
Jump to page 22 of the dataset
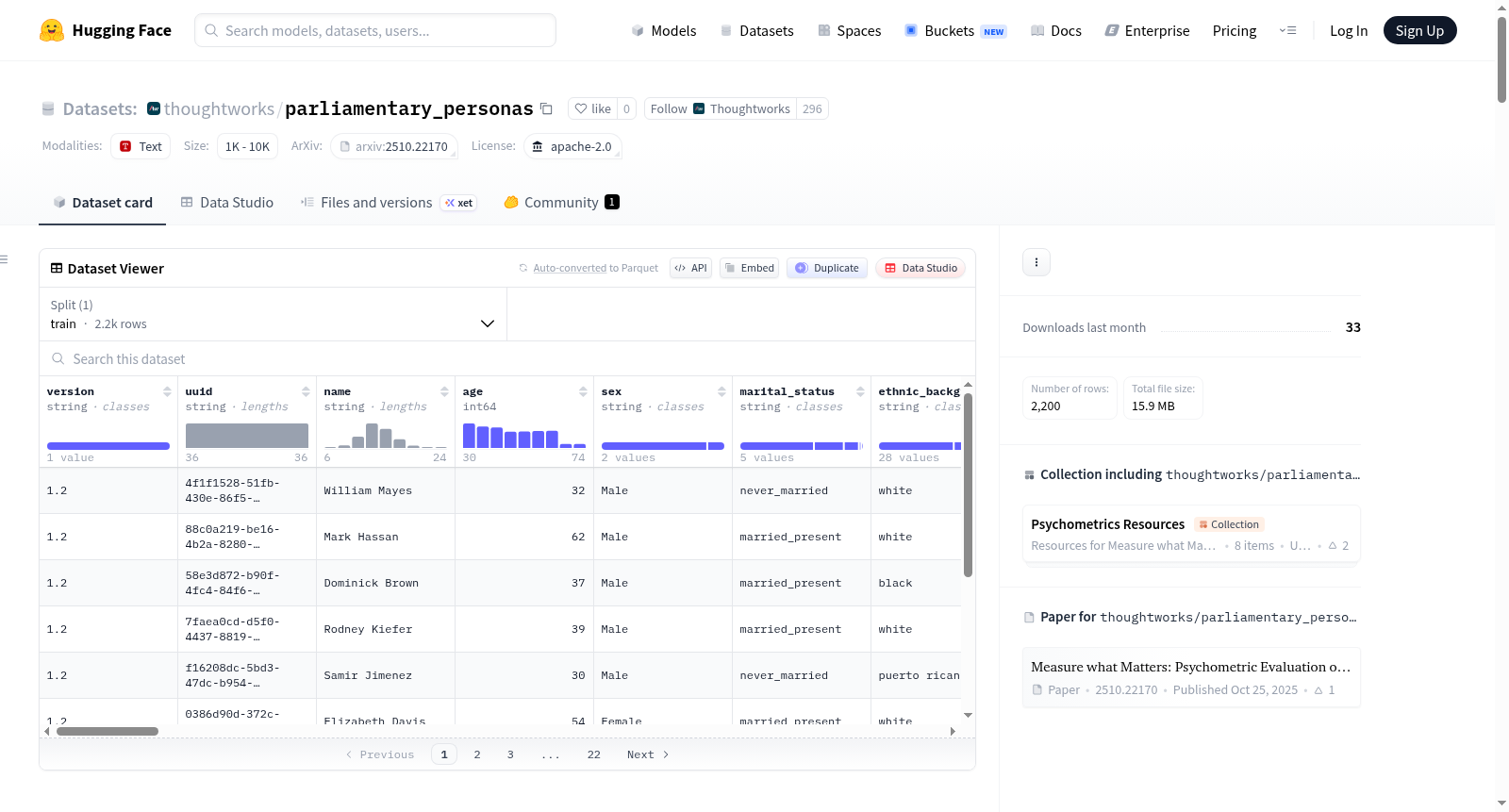coord(594,754)
